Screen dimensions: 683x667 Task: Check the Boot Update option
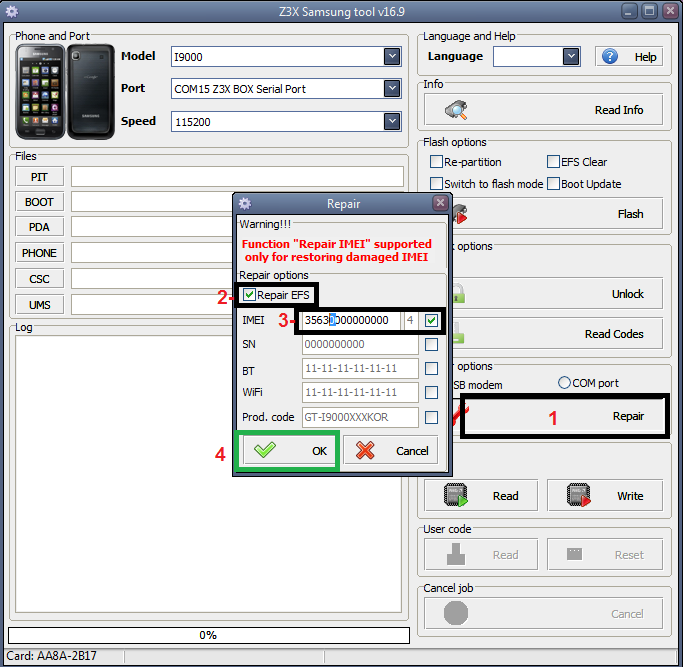click(x=553, y=183)
